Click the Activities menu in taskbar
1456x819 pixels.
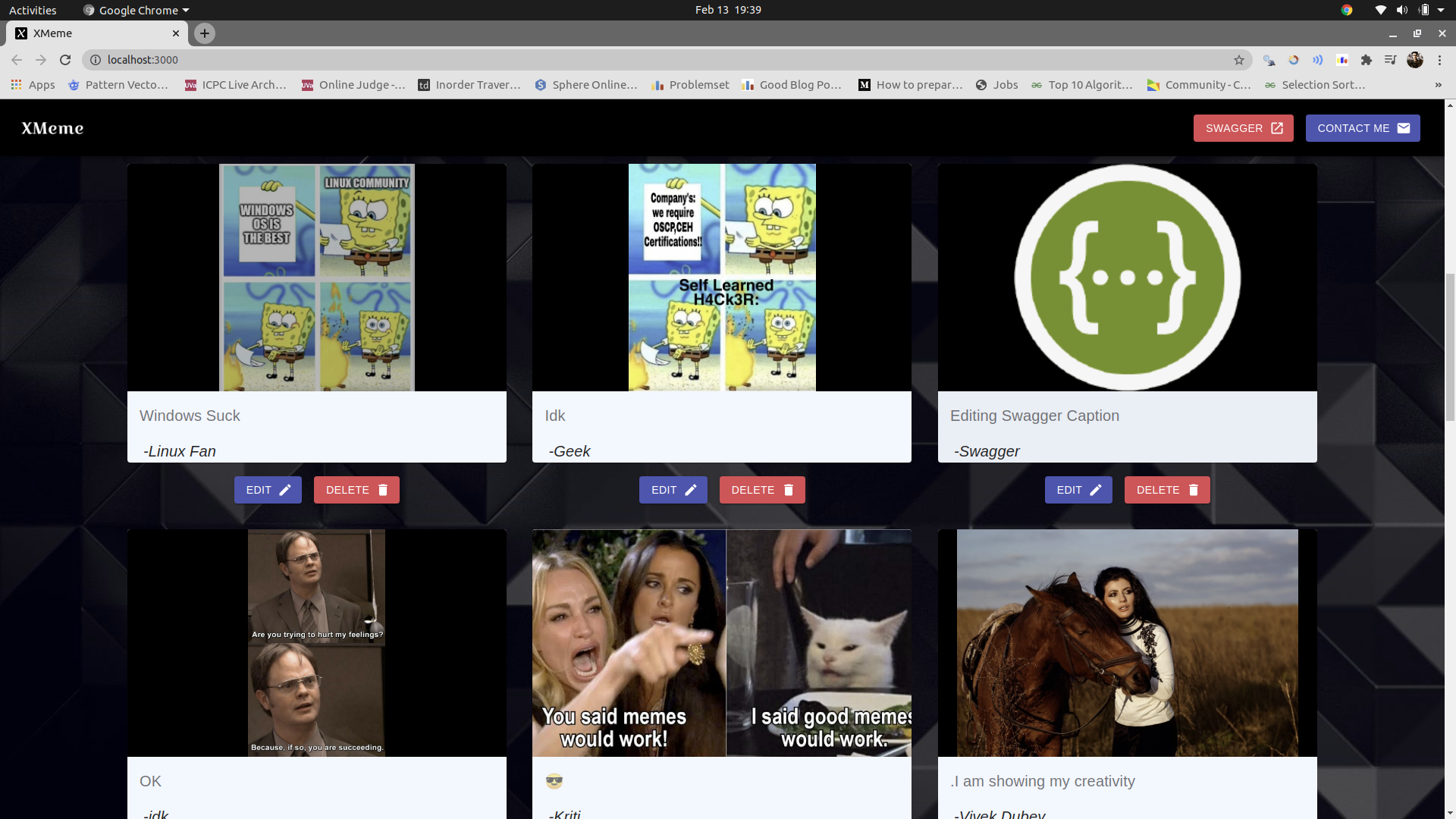coord(32,10)
